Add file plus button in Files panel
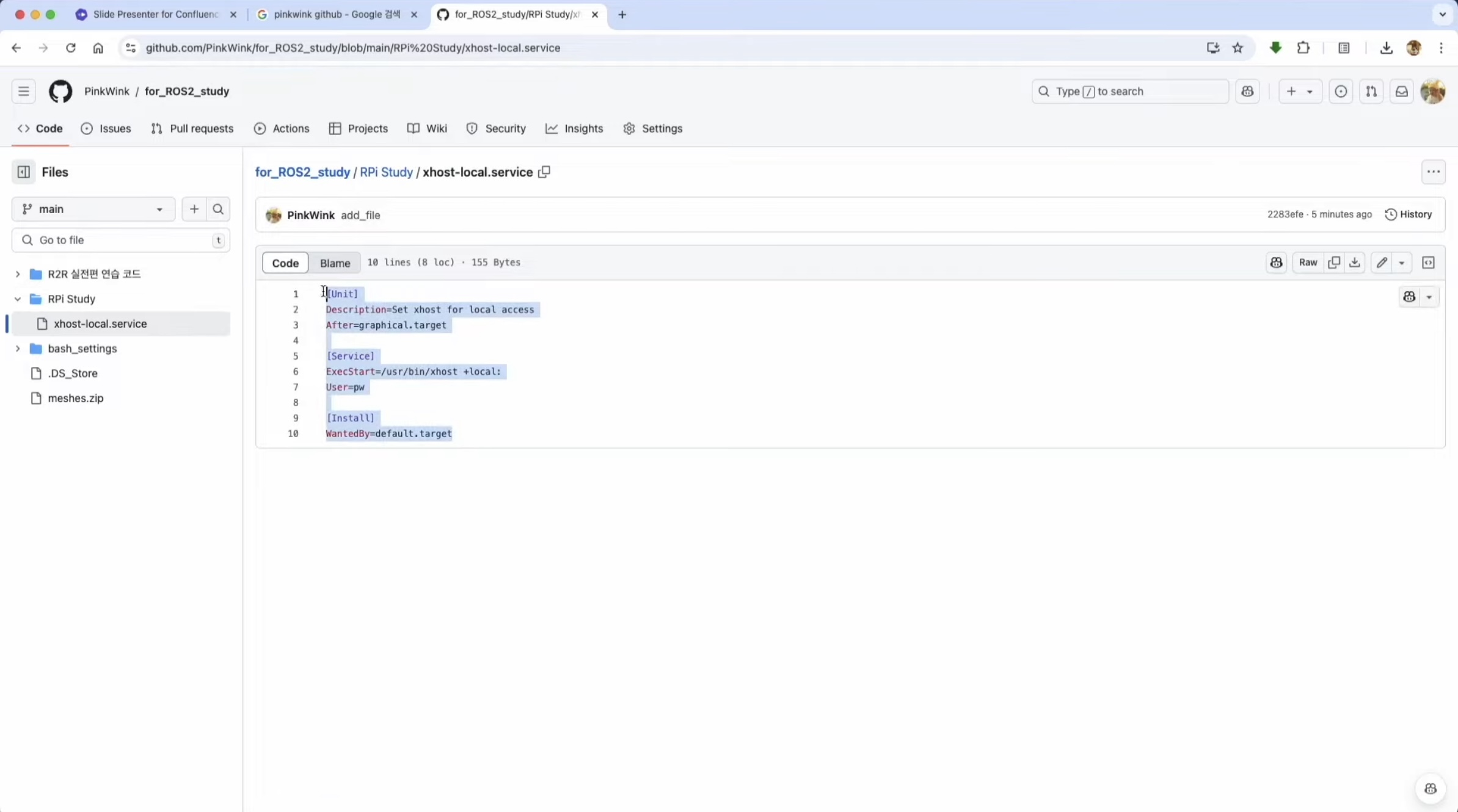Screen dimensions: 1458x812 tap(194, 209)
